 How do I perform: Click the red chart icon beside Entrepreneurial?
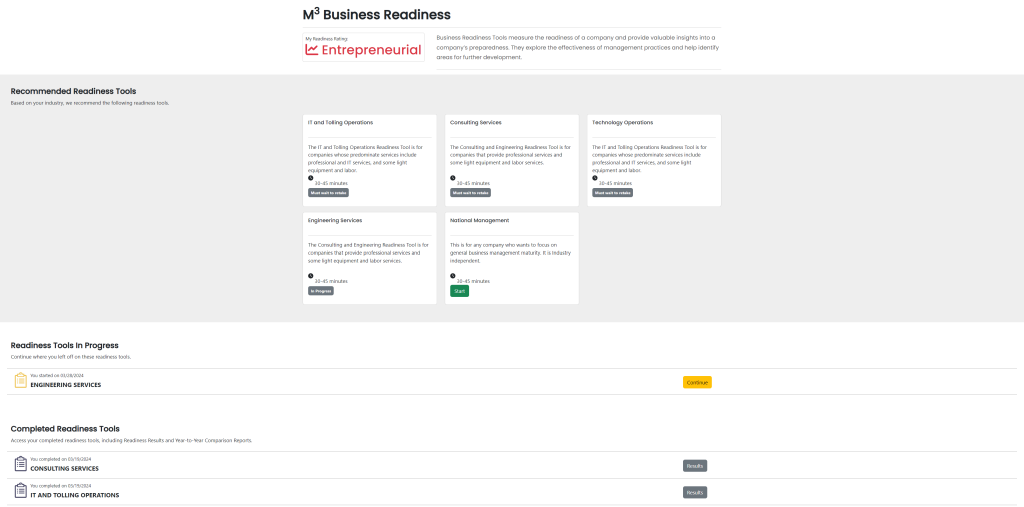tap(312, 49)
